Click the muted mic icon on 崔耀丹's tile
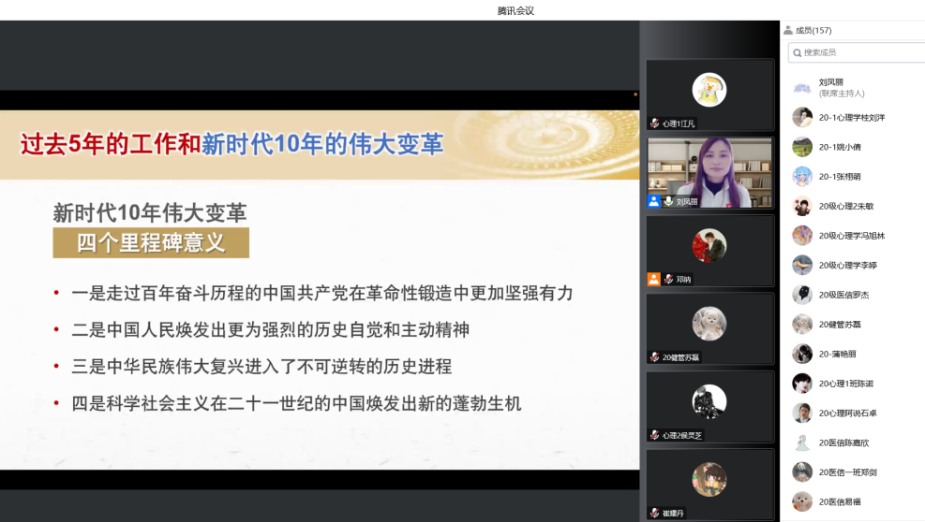Screen dimensions: 925x522 pyautogui.click(x=654, y=513)
